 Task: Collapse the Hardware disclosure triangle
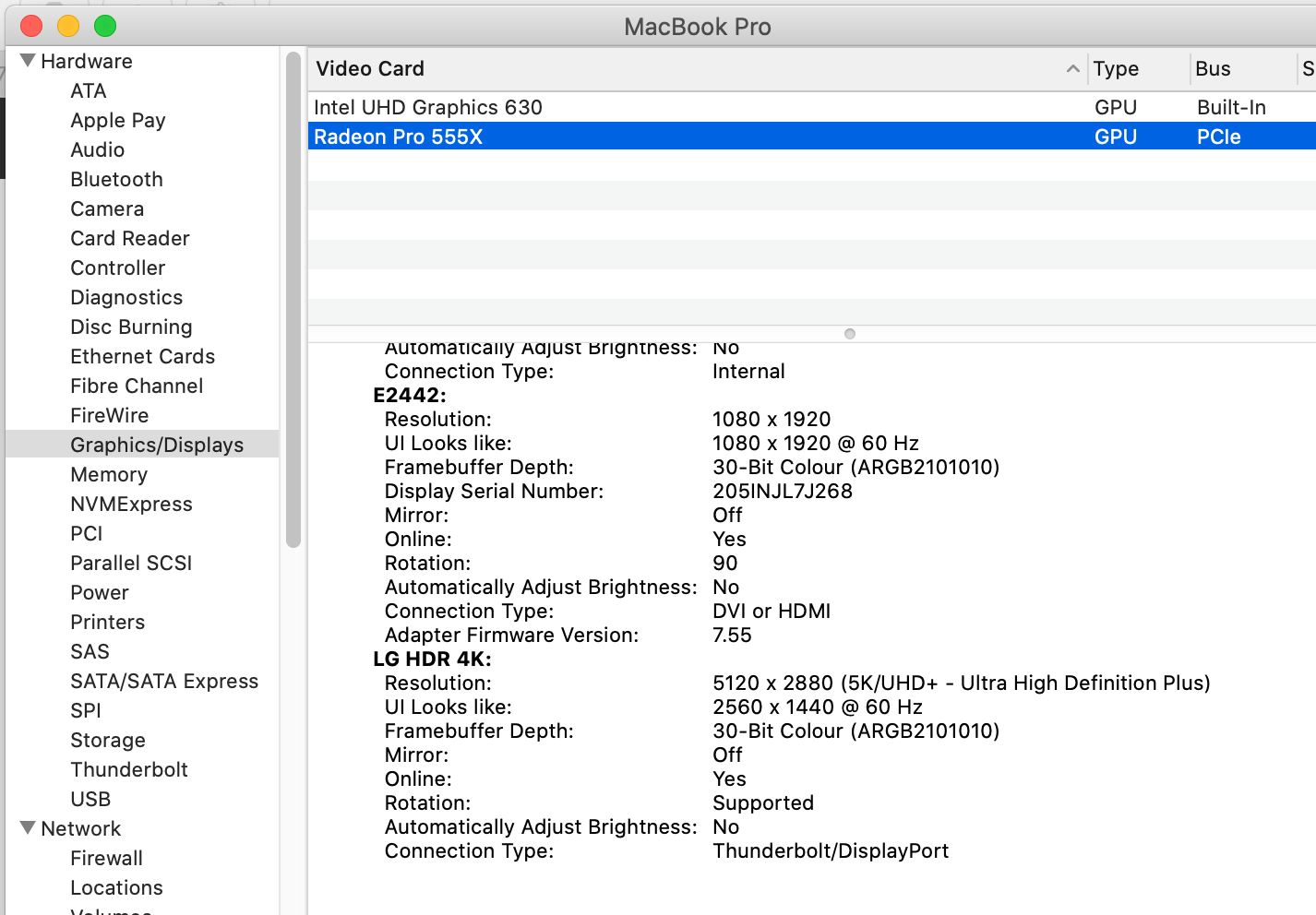[x=28, y=61]
